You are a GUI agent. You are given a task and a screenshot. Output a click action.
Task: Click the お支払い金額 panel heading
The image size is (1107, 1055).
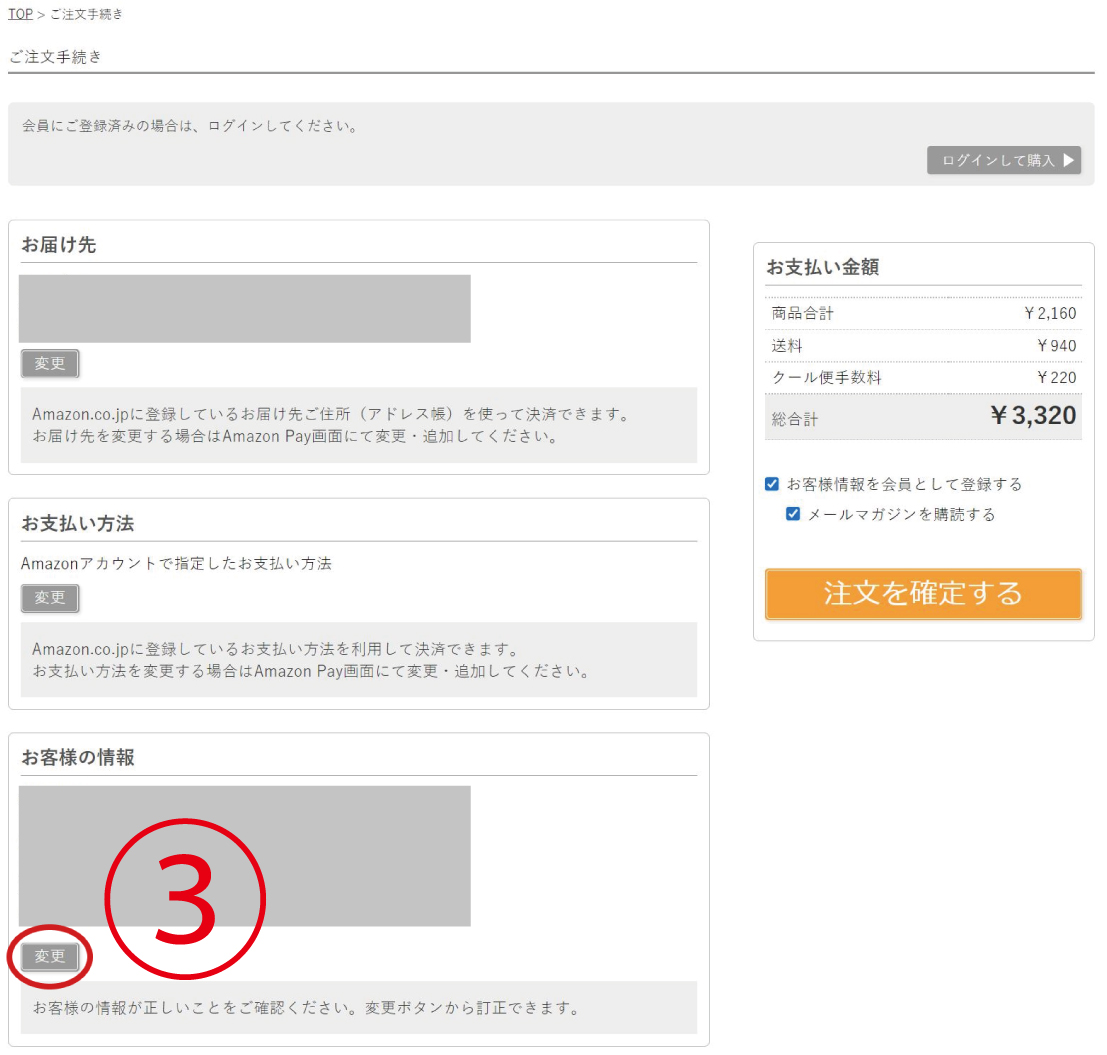click(823, 267)
